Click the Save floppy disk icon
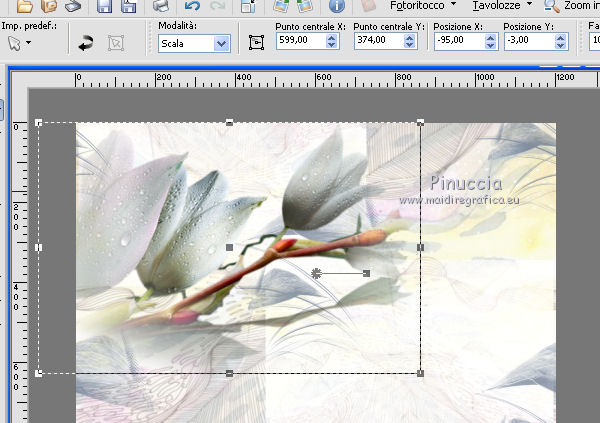 (104, 6)
